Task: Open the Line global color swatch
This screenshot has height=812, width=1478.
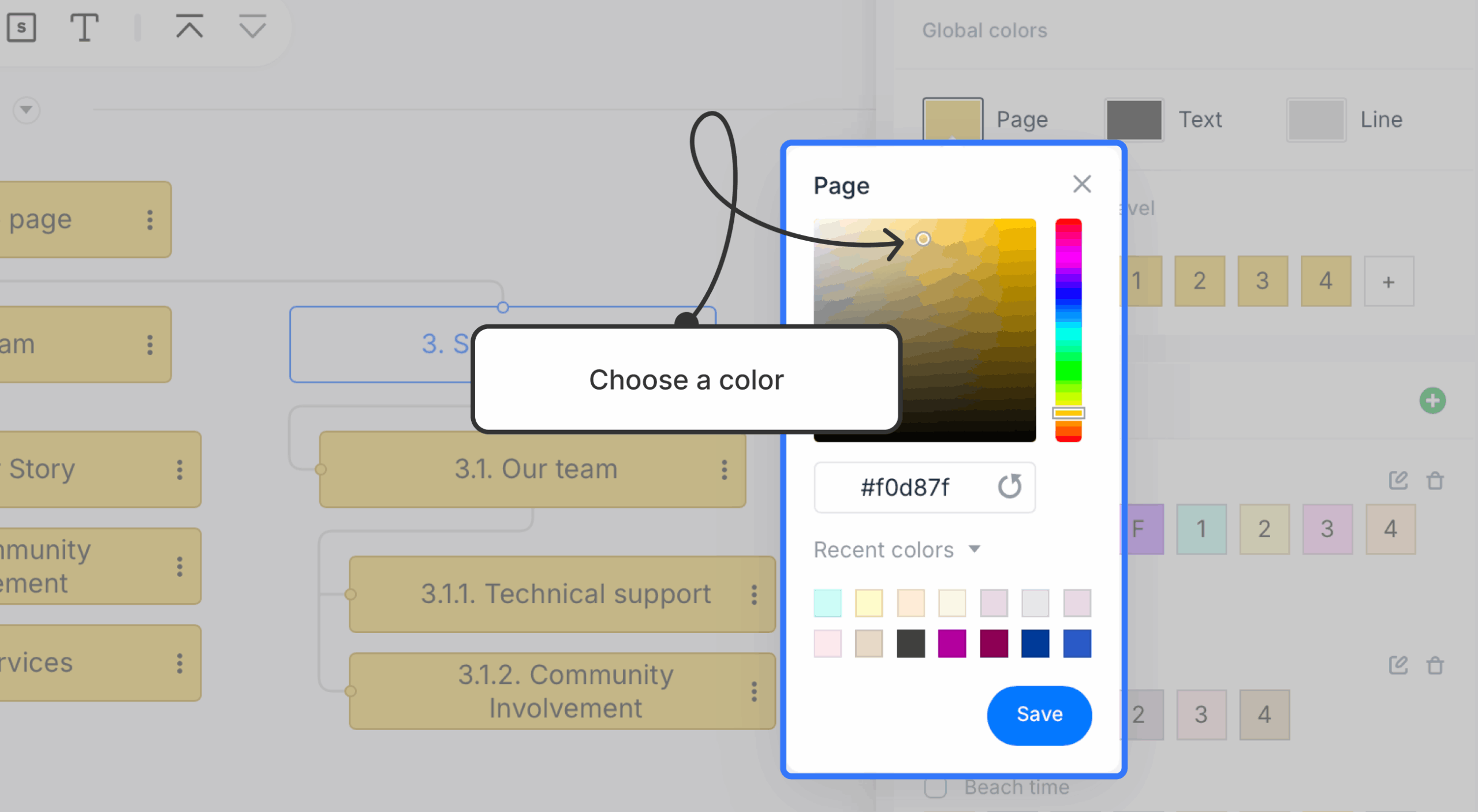Action: [1316, 119]
